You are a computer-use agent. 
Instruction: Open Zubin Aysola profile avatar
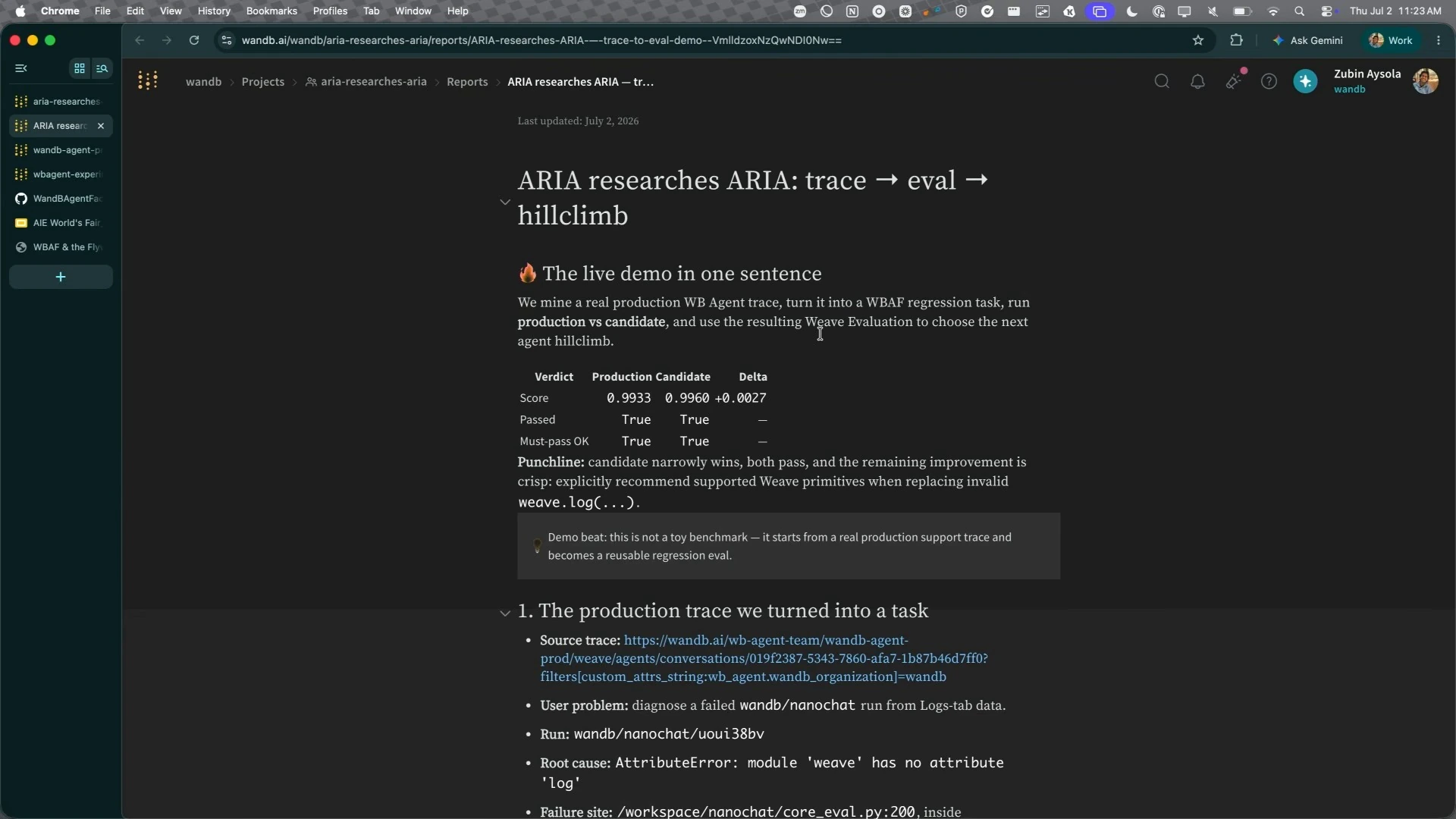pos(1425,81)
